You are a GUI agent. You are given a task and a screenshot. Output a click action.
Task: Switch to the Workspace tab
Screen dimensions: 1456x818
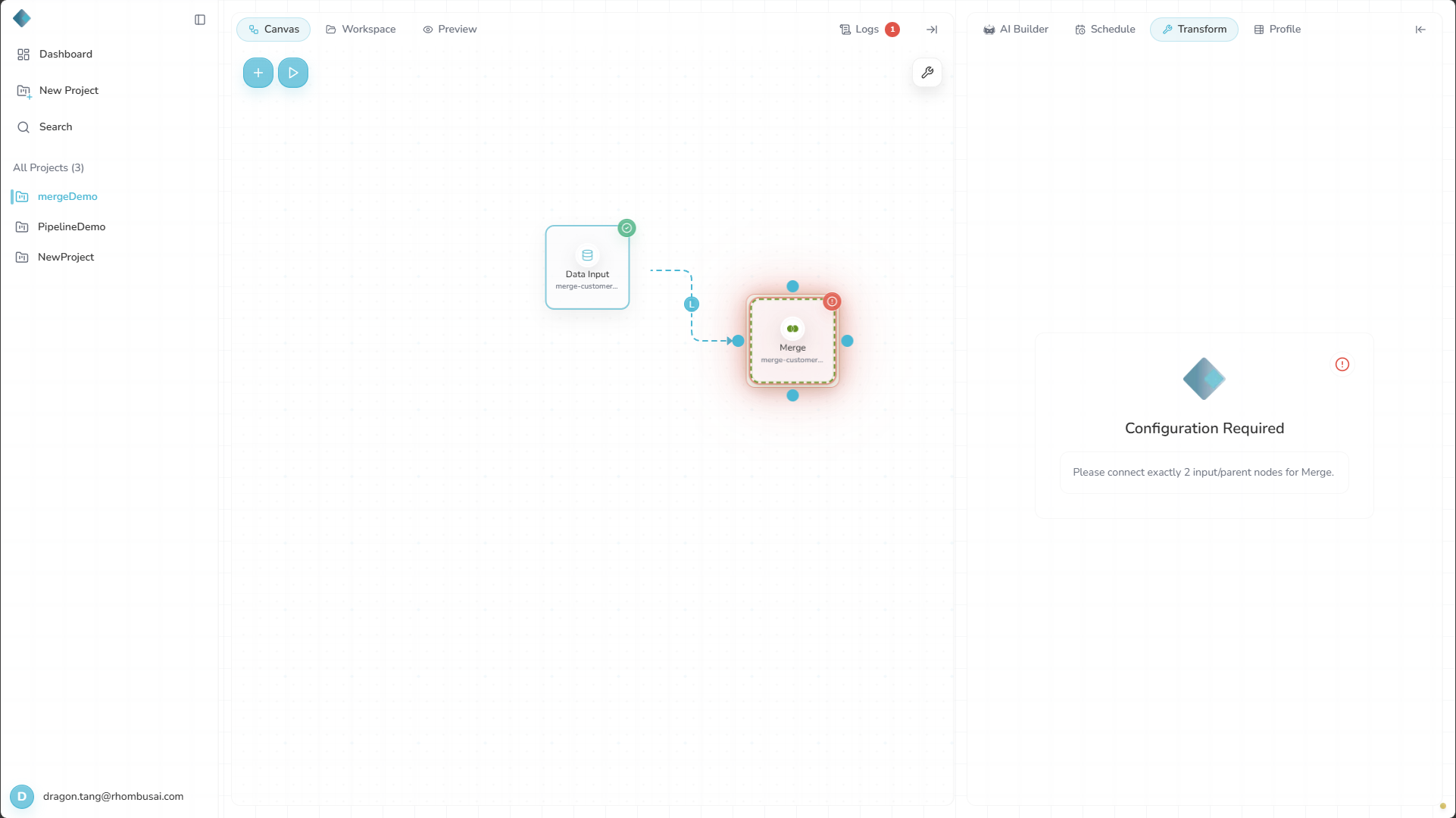[x=361, y=30]
